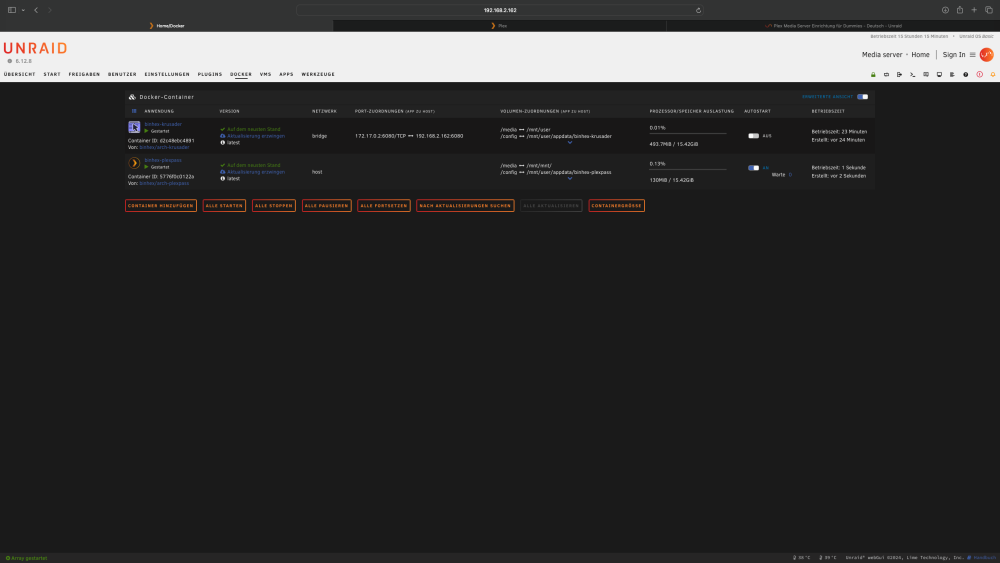Click the Safari share icon
Viewport: 1000px width, 563px height.
(960, 10)
